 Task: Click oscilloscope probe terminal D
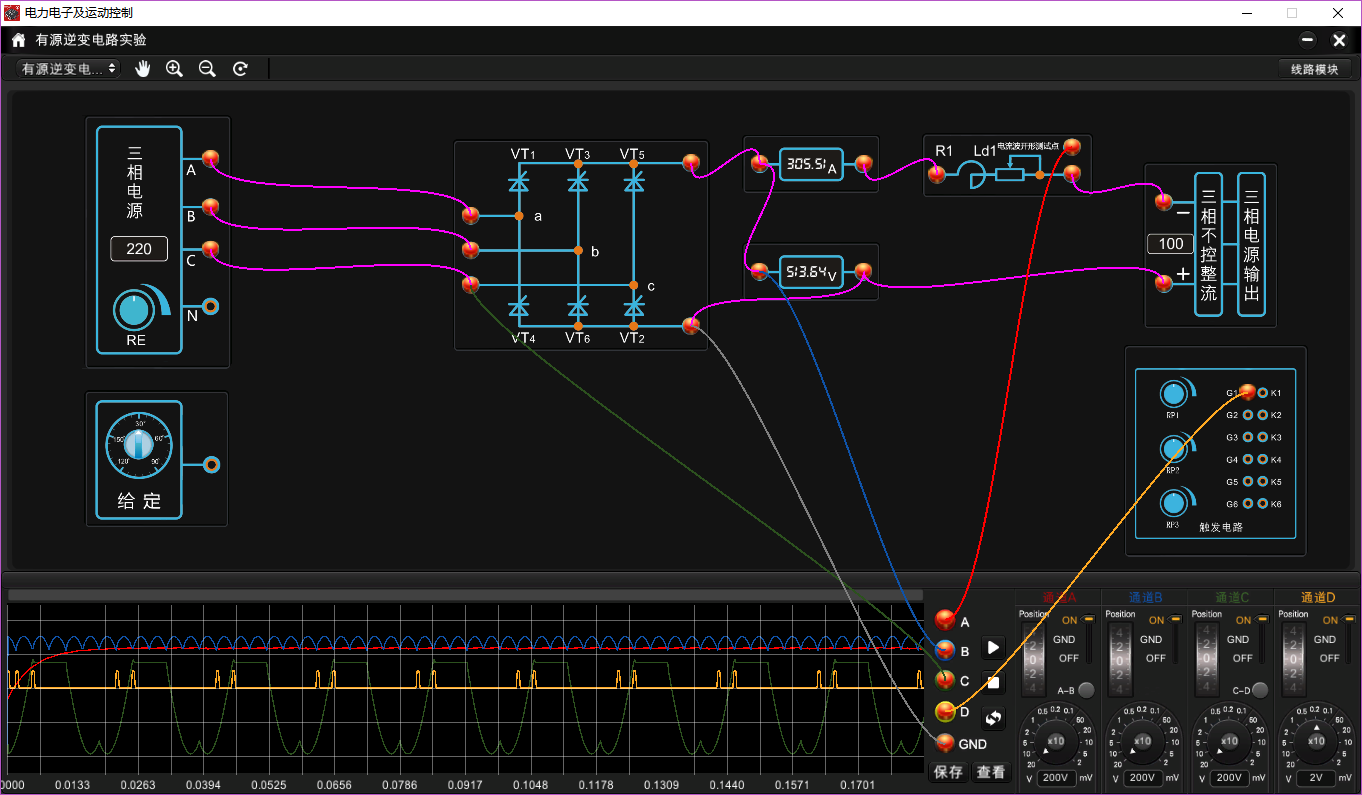[x=944, y=712]
